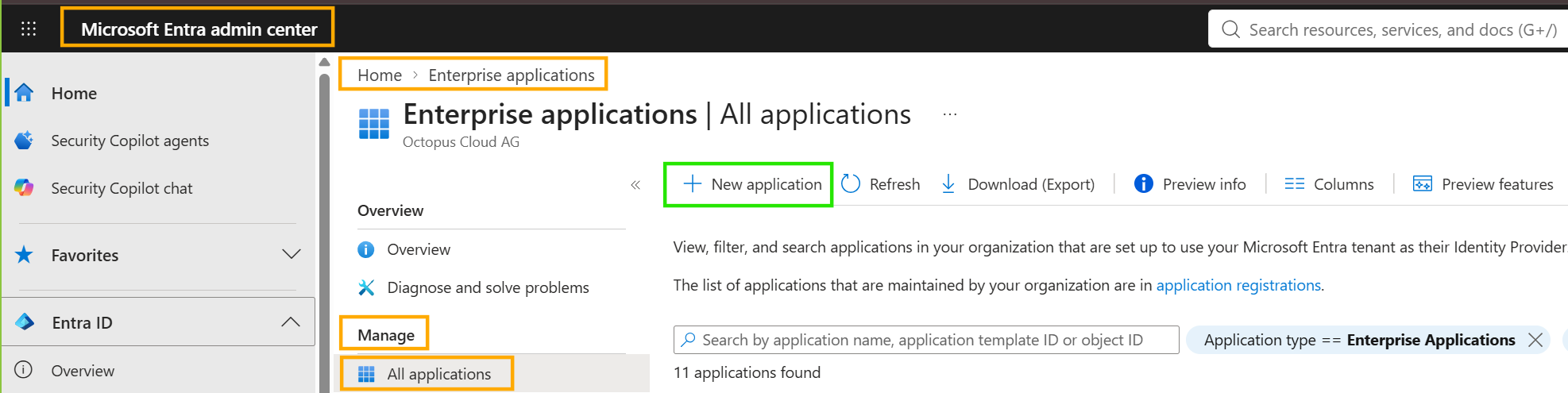Open the app launcher grid icon

[x=29, y=29]
